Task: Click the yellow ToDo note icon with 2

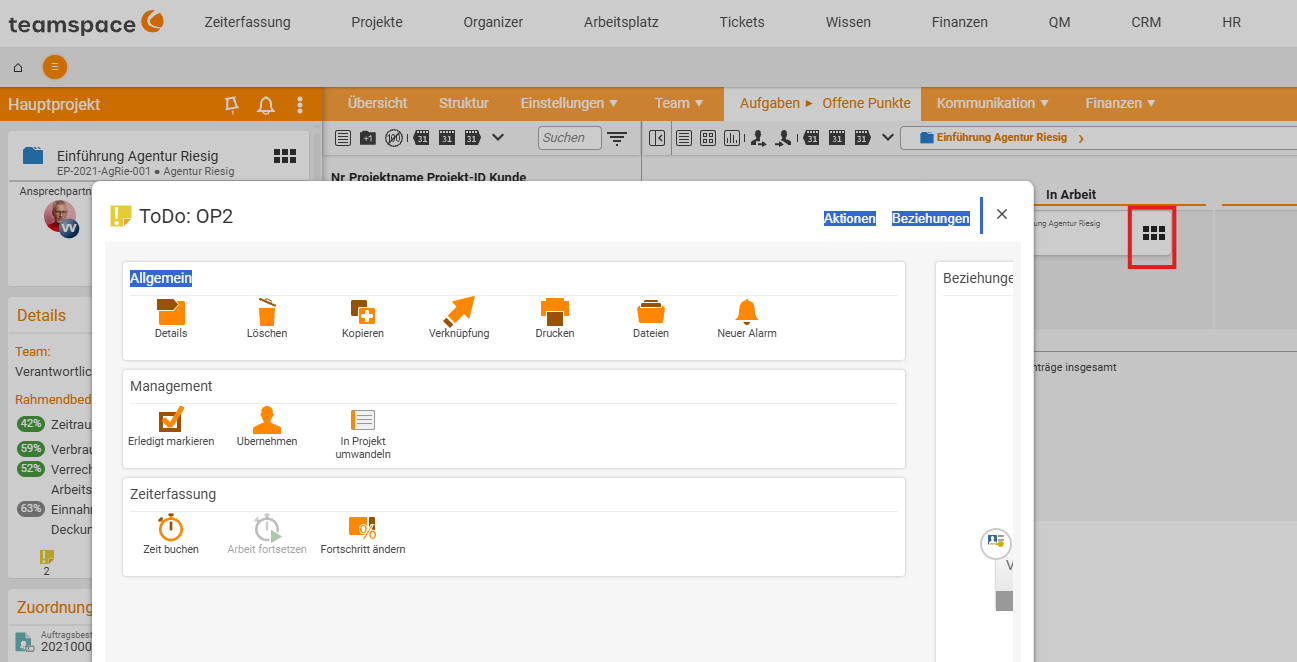Action: 46,557
